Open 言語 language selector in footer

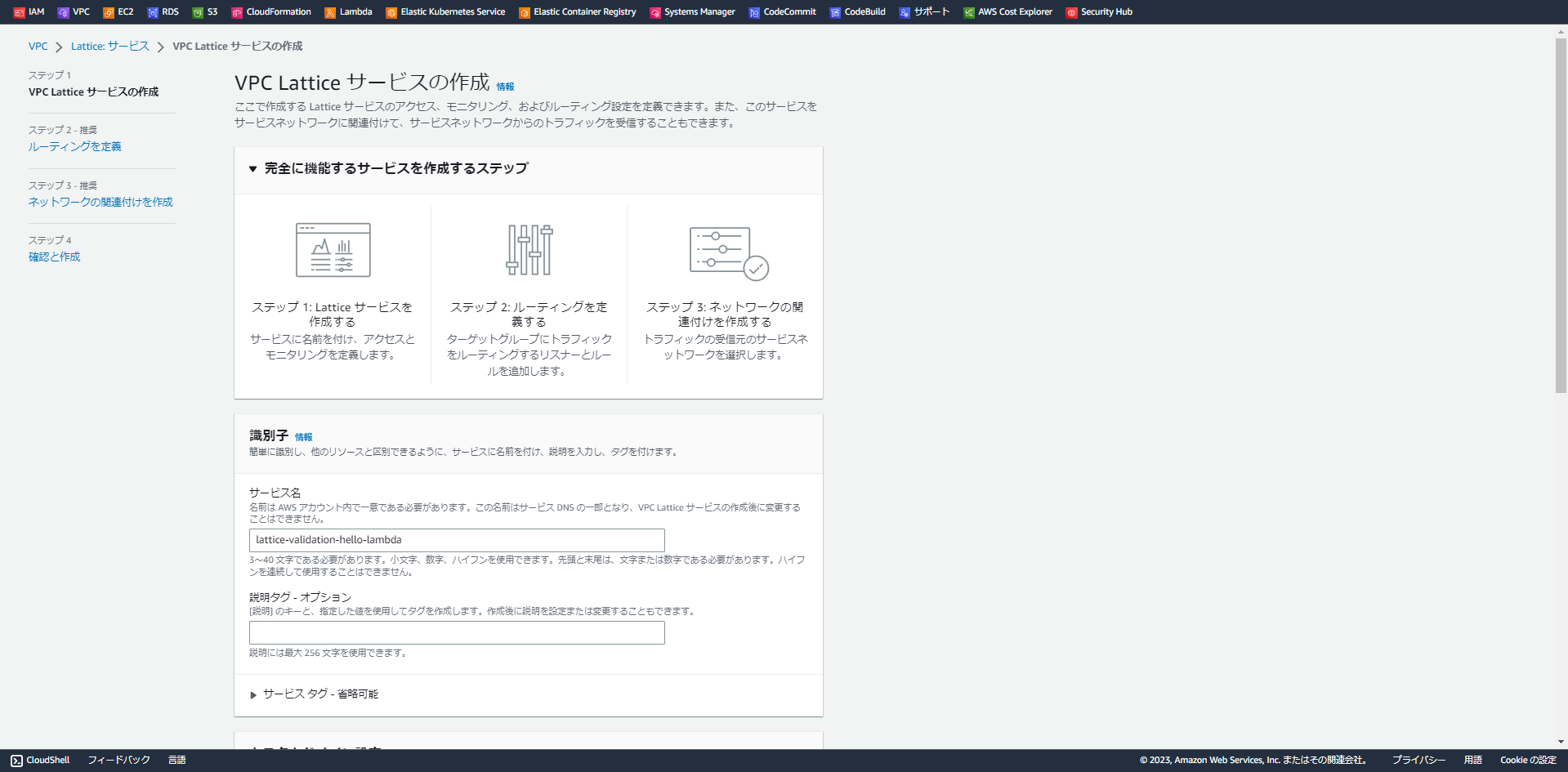177,761
